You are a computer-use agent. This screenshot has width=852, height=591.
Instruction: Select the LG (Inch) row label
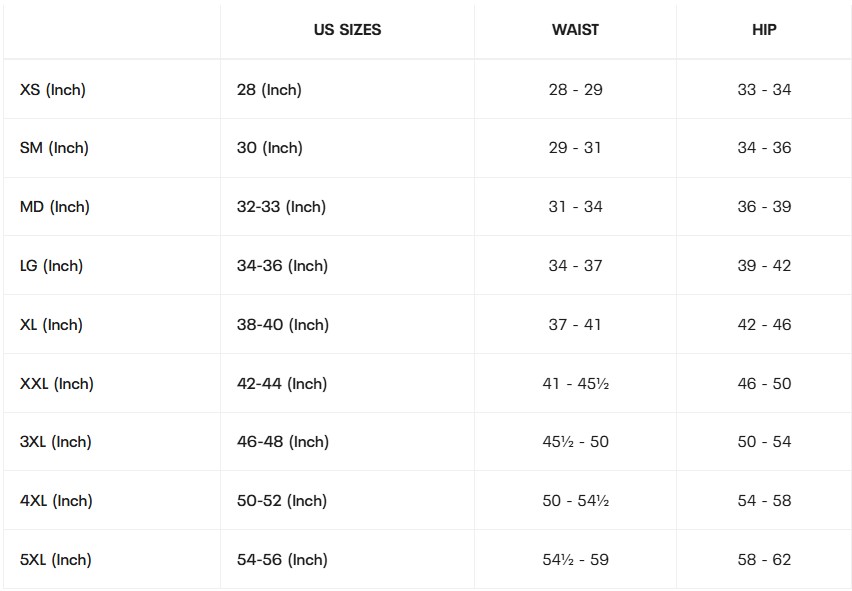tap(52, 266)
